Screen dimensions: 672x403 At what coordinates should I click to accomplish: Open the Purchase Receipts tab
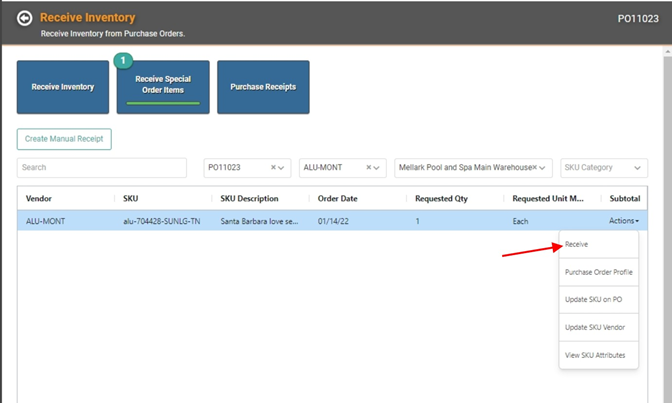(263, 87)
